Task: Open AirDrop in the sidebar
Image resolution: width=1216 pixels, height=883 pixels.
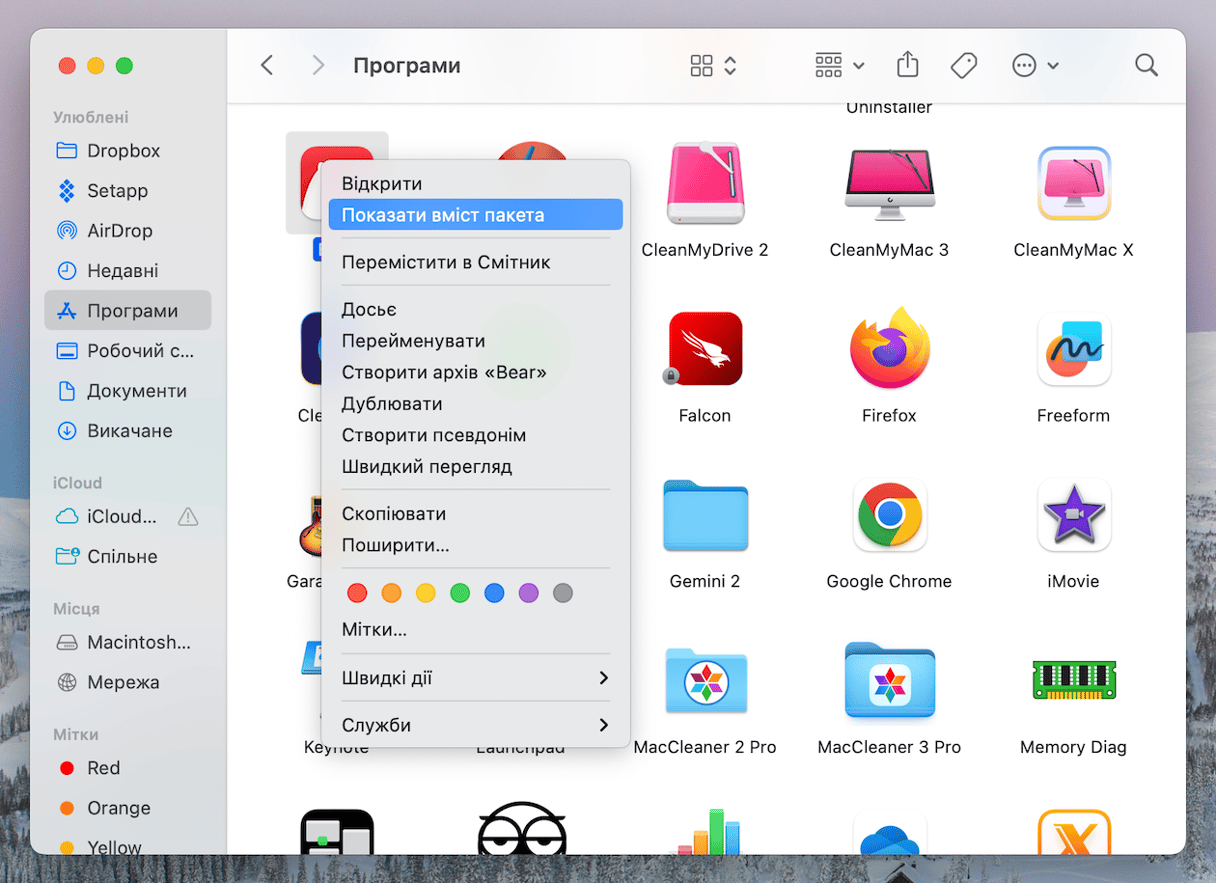Action: [128, 231]
